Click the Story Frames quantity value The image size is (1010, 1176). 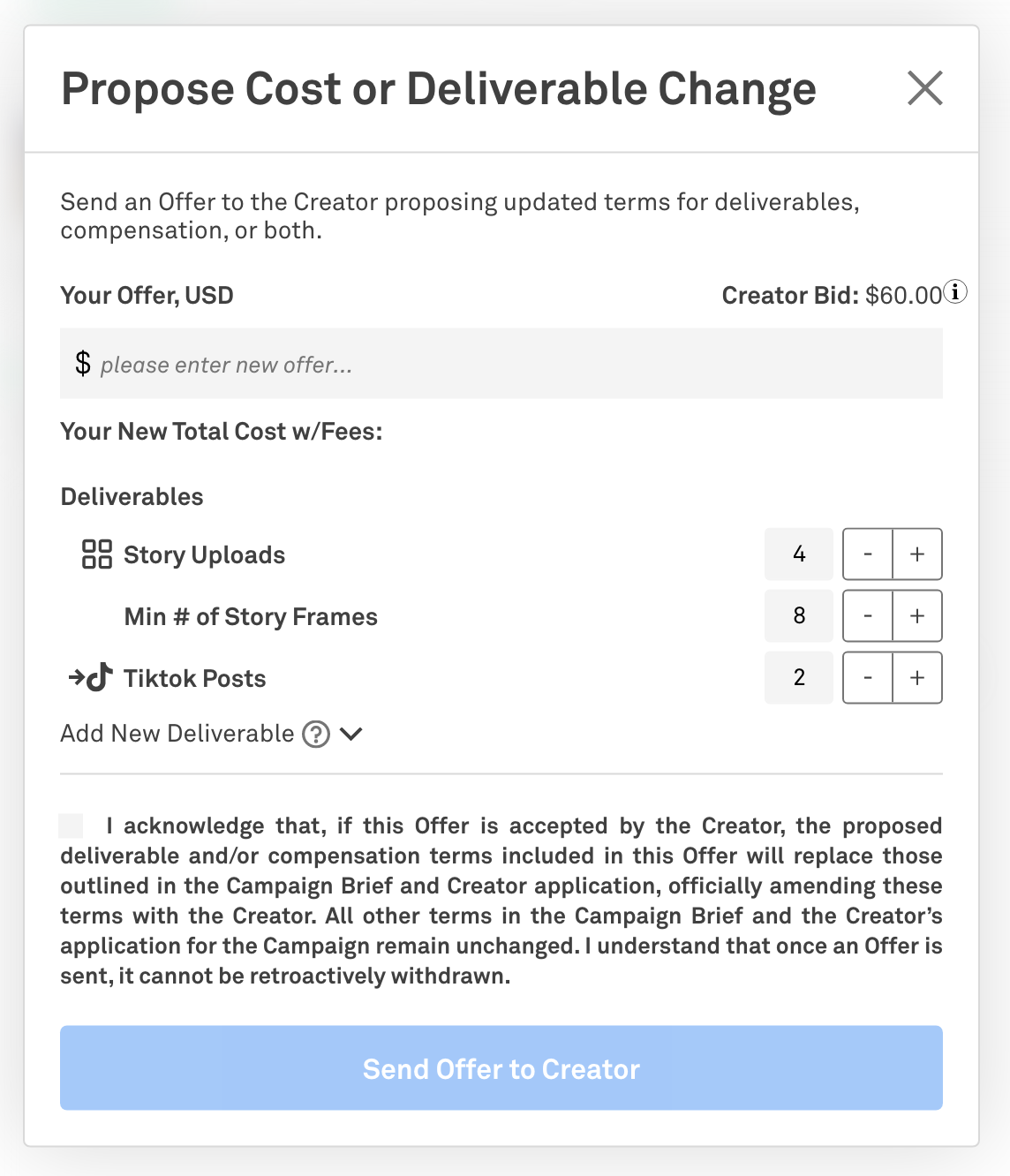click(799, 616)
